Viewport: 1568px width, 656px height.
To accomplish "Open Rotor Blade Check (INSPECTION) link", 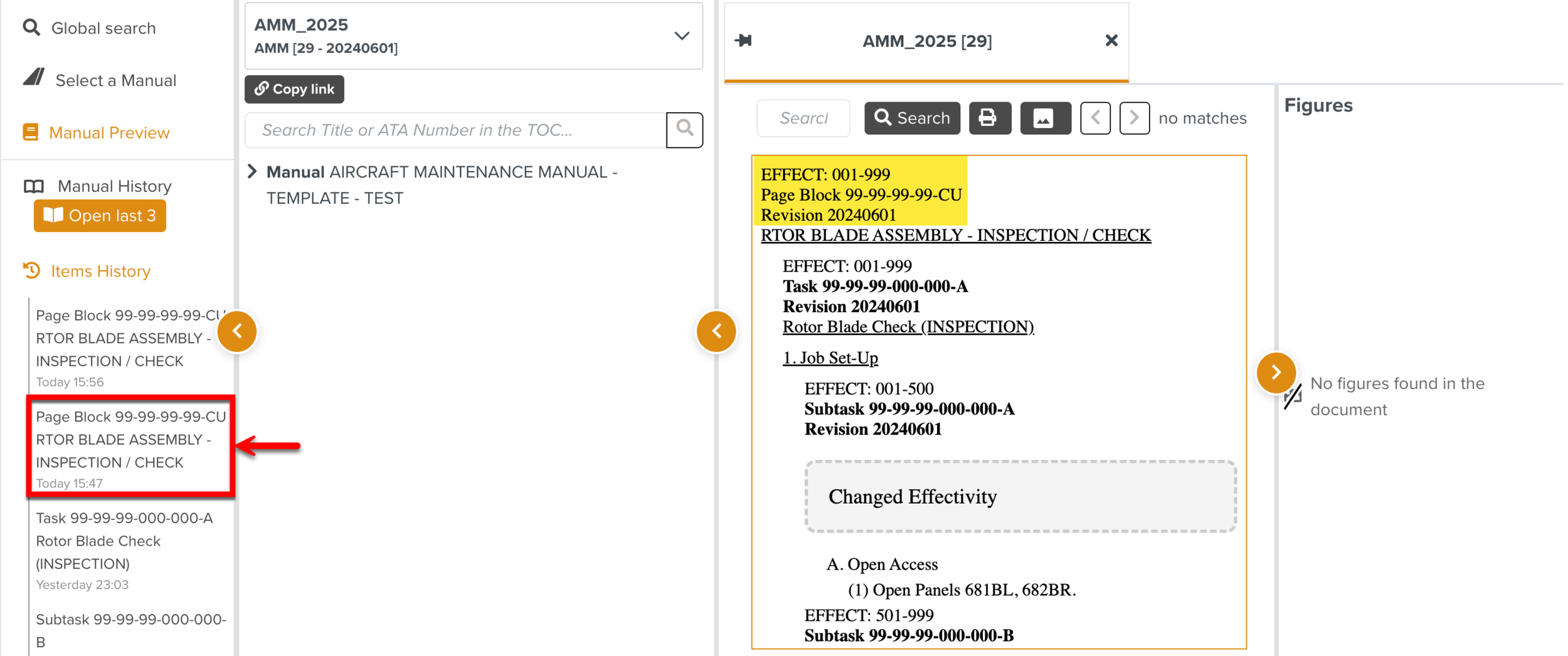I will (908, 327).
